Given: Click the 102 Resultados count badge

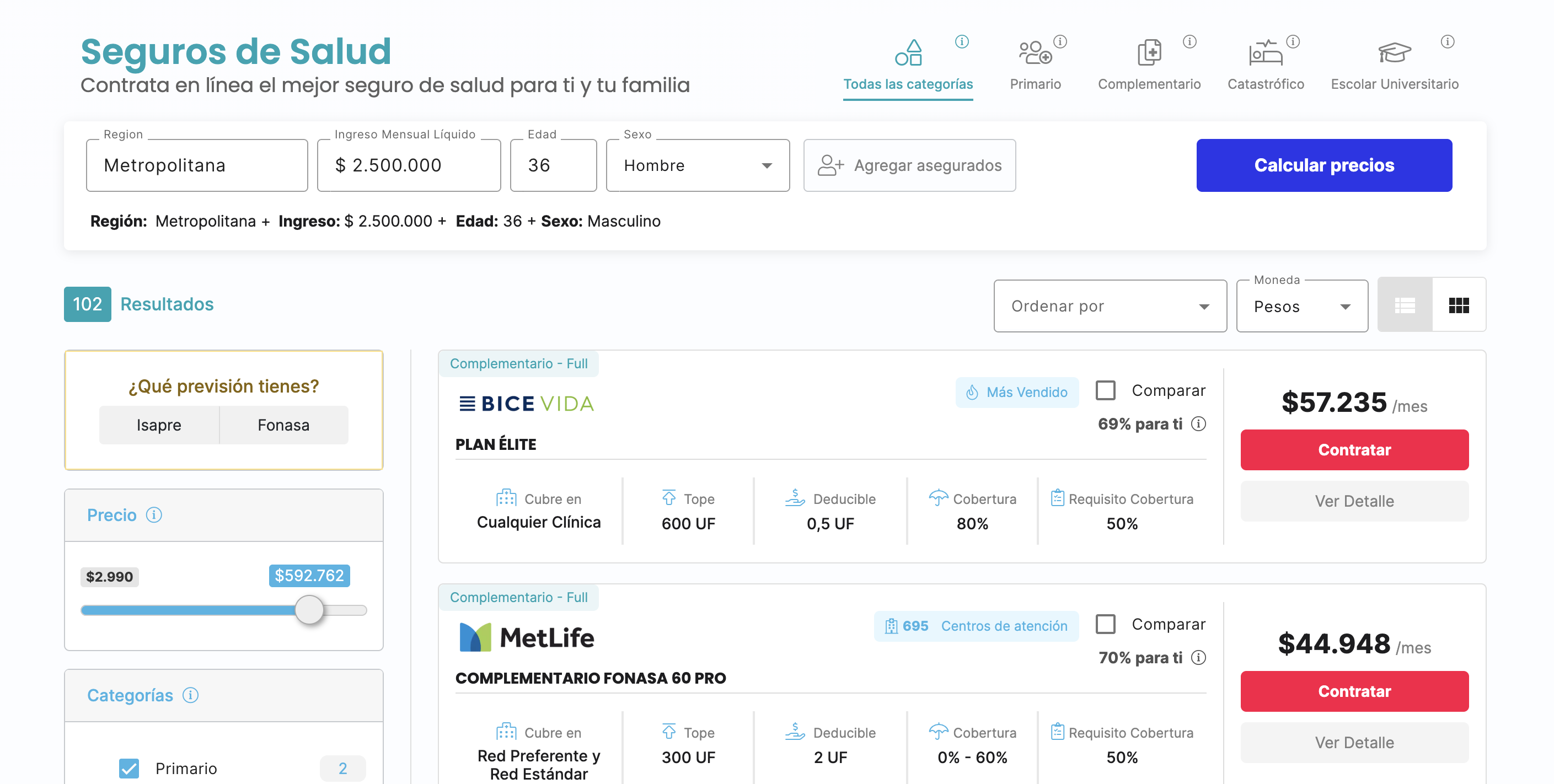Looking at the screenshot, I should pos(88,304).
